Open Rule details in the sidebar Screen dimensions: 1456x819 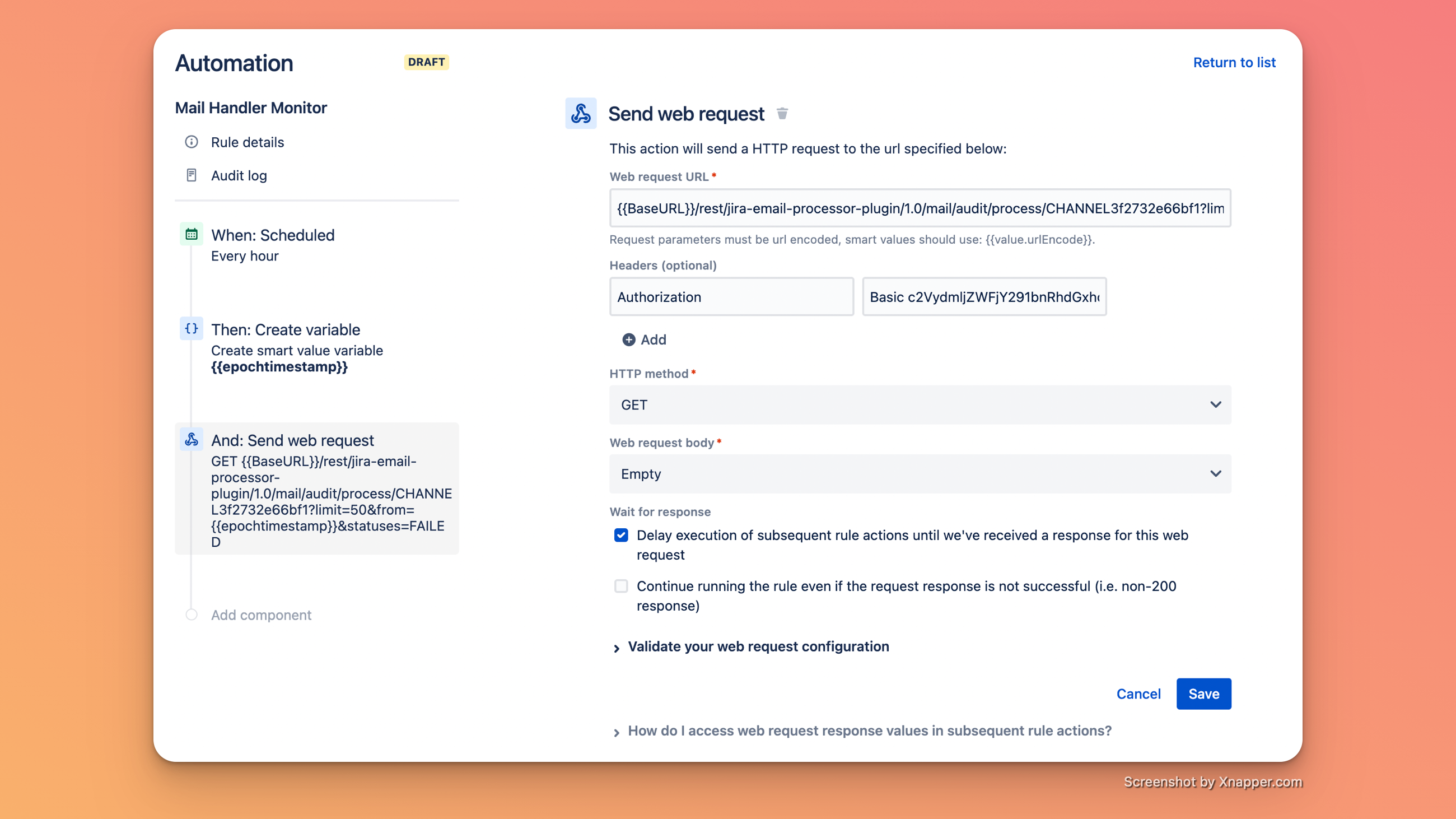(247, 142)
